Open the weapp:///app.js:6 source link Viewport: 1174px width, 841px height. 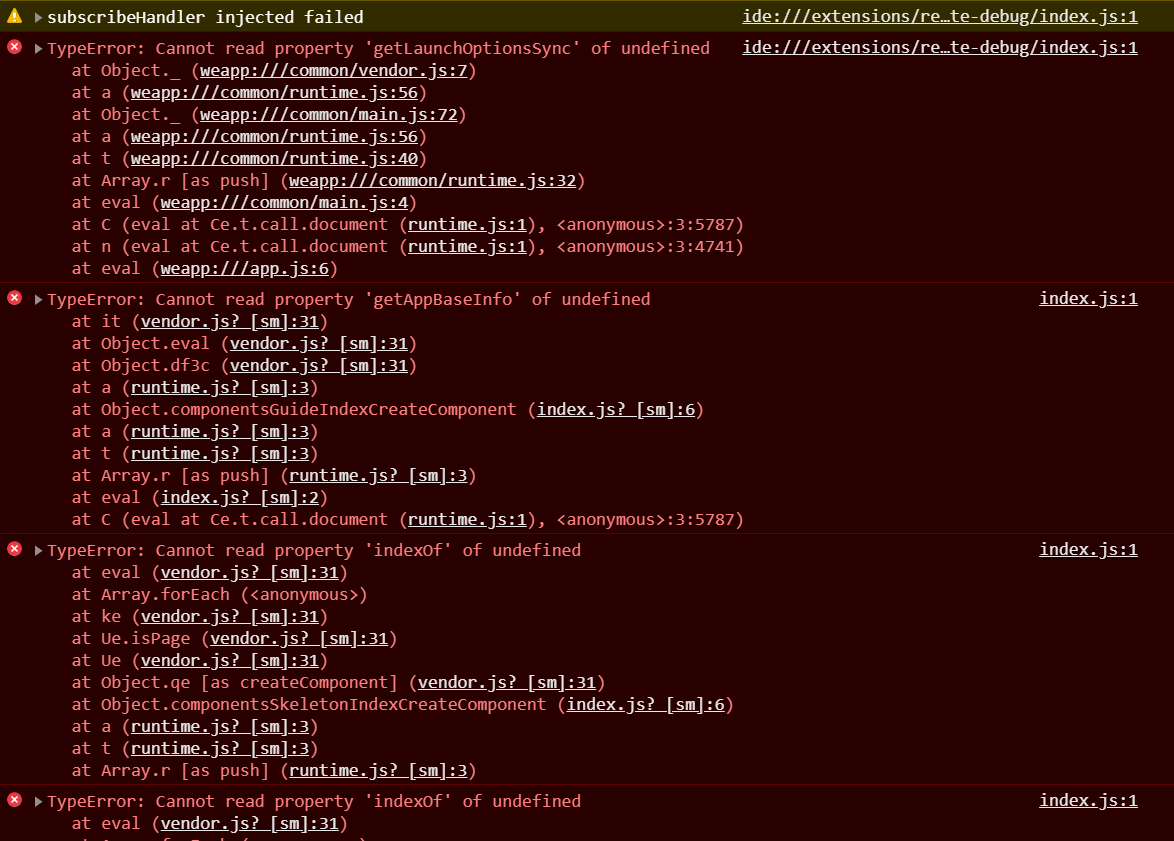point(245,269)
